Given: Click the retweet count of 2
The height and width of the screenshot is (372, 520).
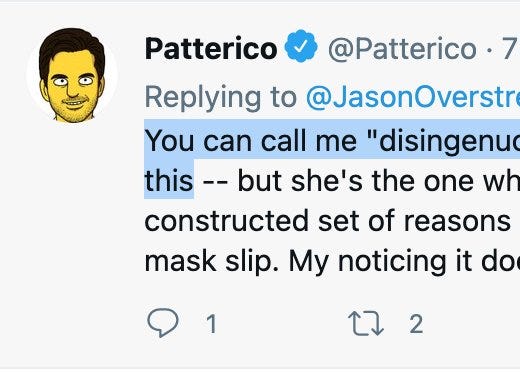Looking at the screenshot, I should (416, 324).
